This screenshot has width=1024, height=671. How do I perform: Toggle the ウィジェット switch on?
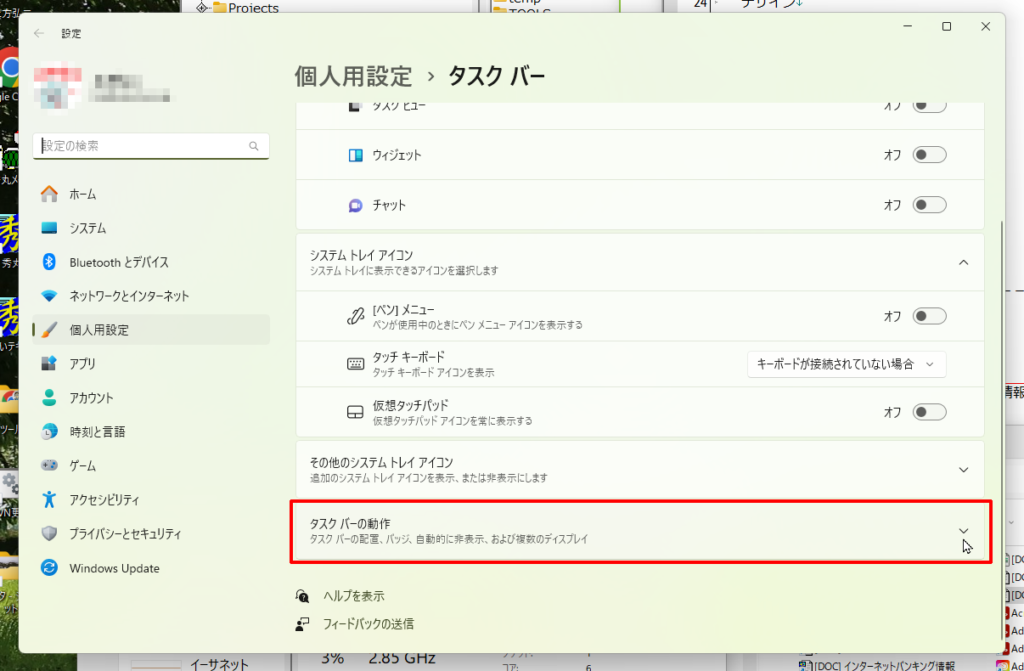click(929, 155)
